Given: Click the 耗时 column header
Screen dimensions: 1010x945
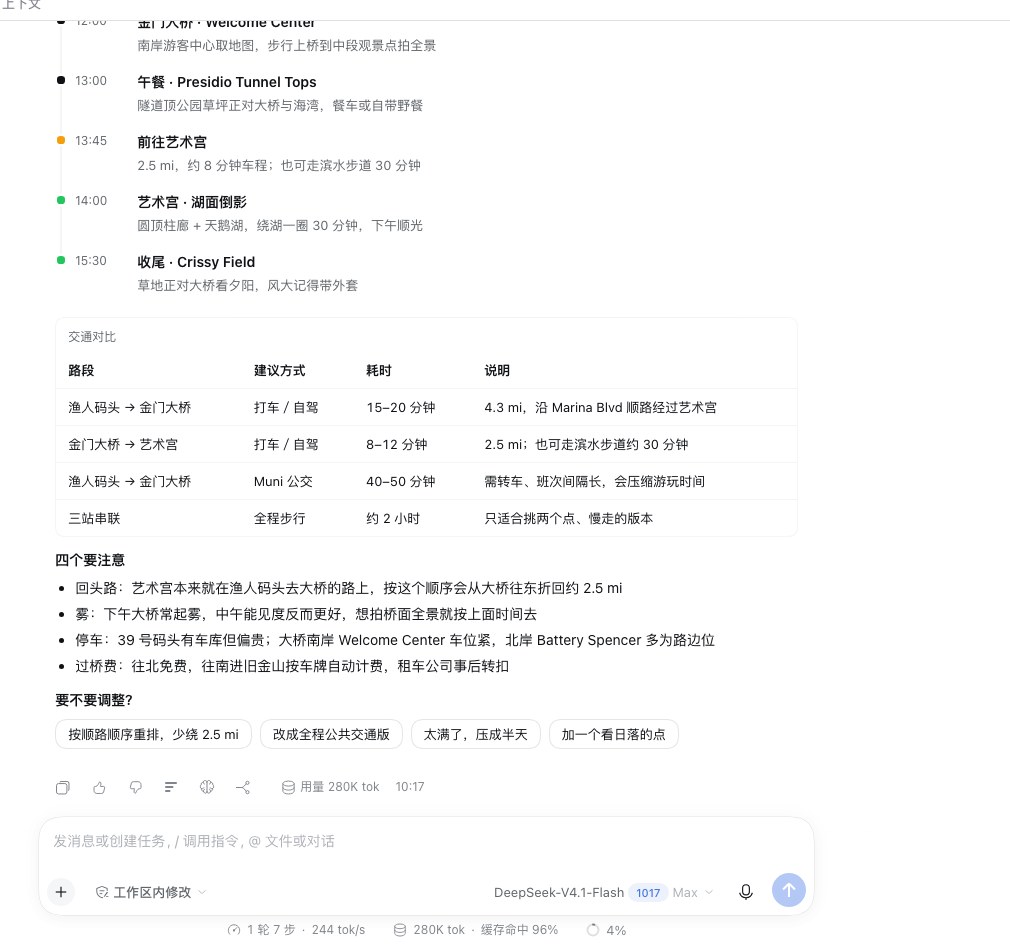Looking at the screenshot, I should coord(379,370).
